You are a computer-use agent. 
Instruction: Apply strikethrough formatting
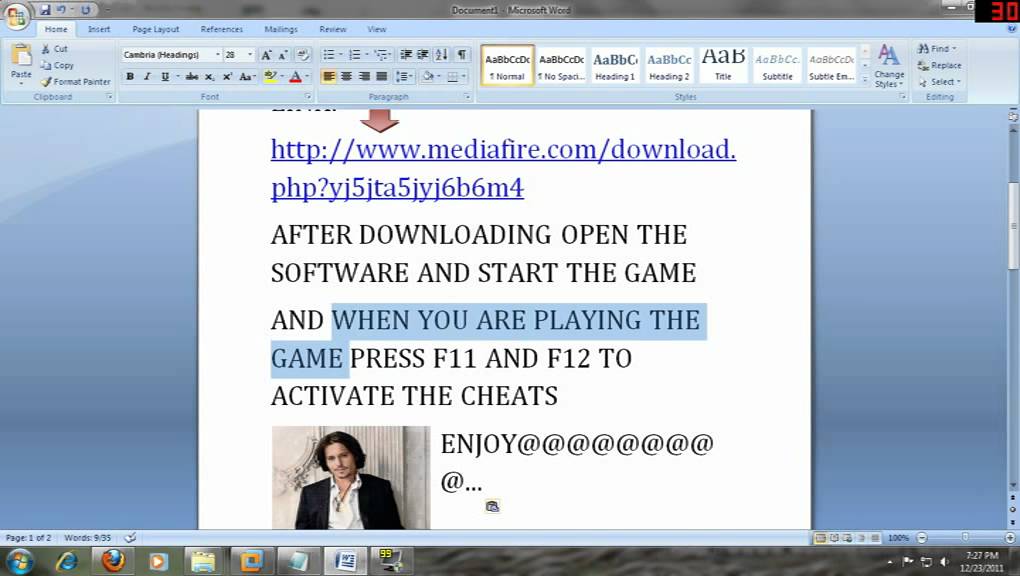(x=191, y=77)
